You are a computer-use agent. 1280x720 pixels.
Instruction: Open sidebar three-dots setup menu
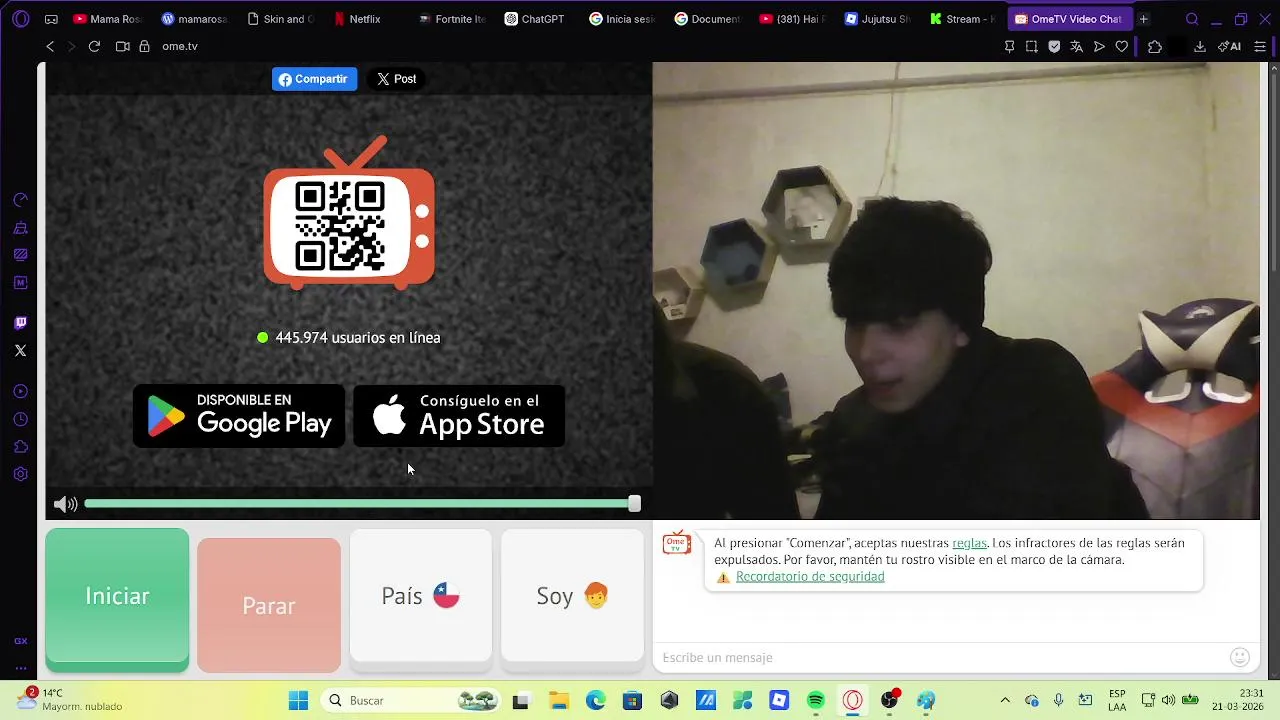pos(20,668)
